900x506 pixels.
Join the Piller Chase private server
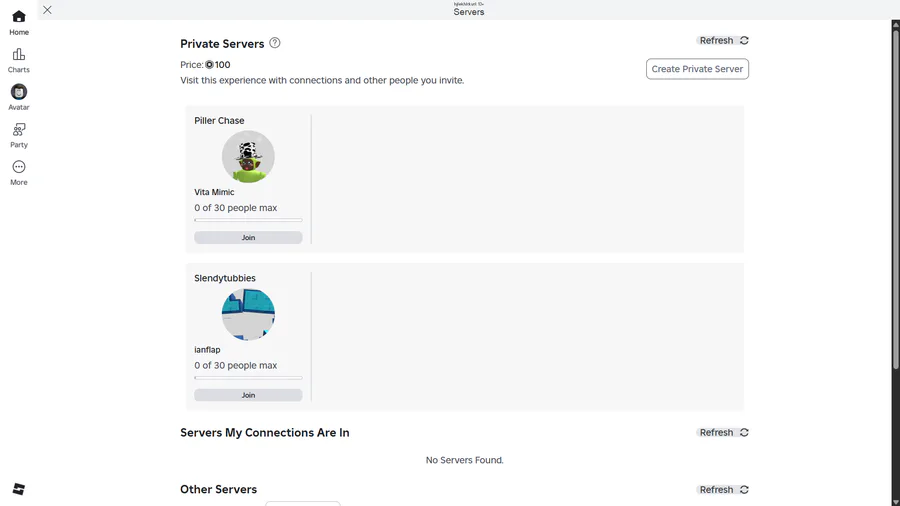point(248,238)
